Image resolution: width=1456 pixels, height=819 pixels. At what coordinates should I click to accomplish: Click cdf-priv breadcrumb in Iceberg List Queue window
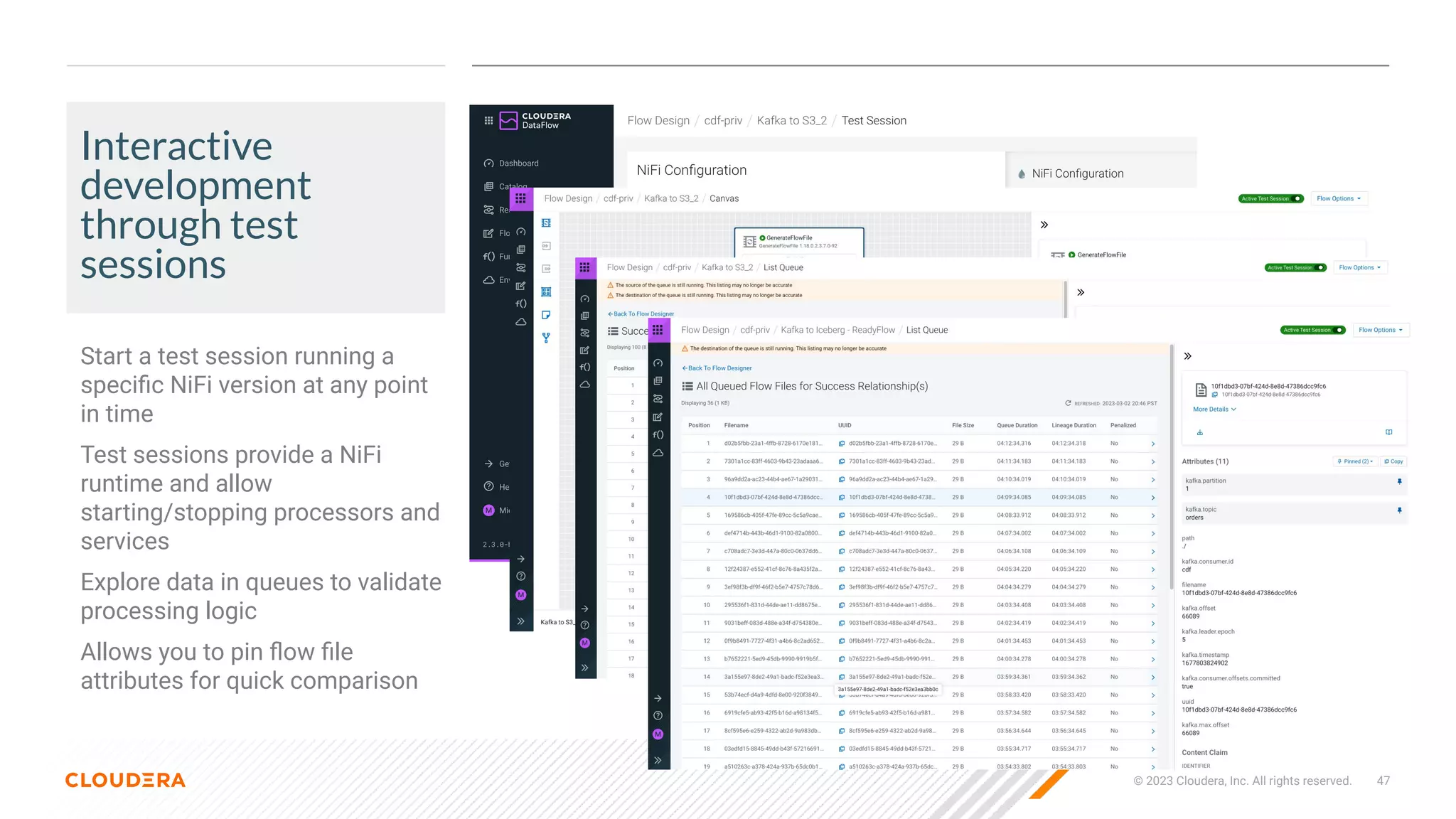pyautogui.click(x=755, y=330)
